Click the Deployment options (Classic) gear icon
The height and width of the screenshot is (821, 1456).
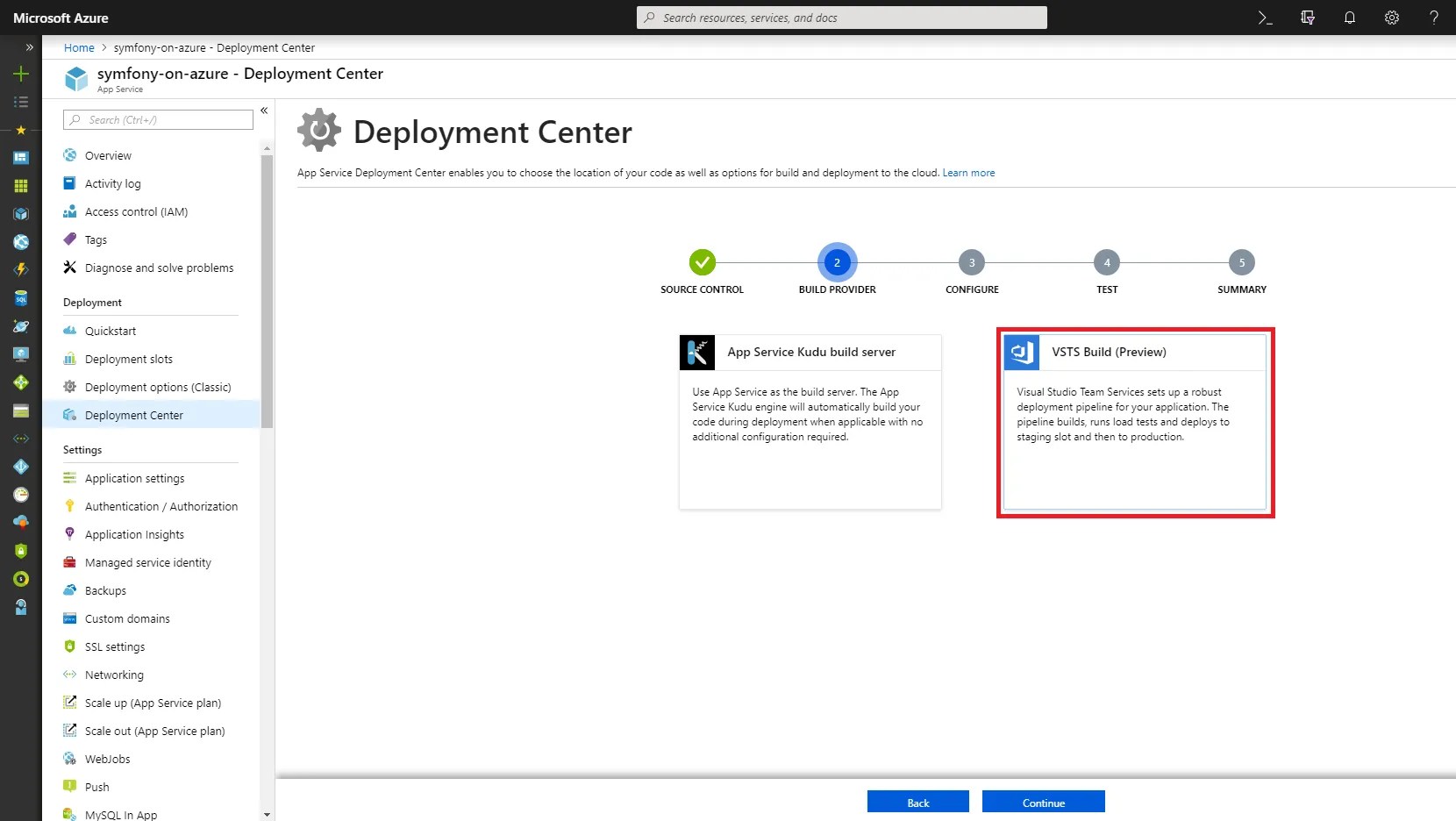tap(70, 387)
